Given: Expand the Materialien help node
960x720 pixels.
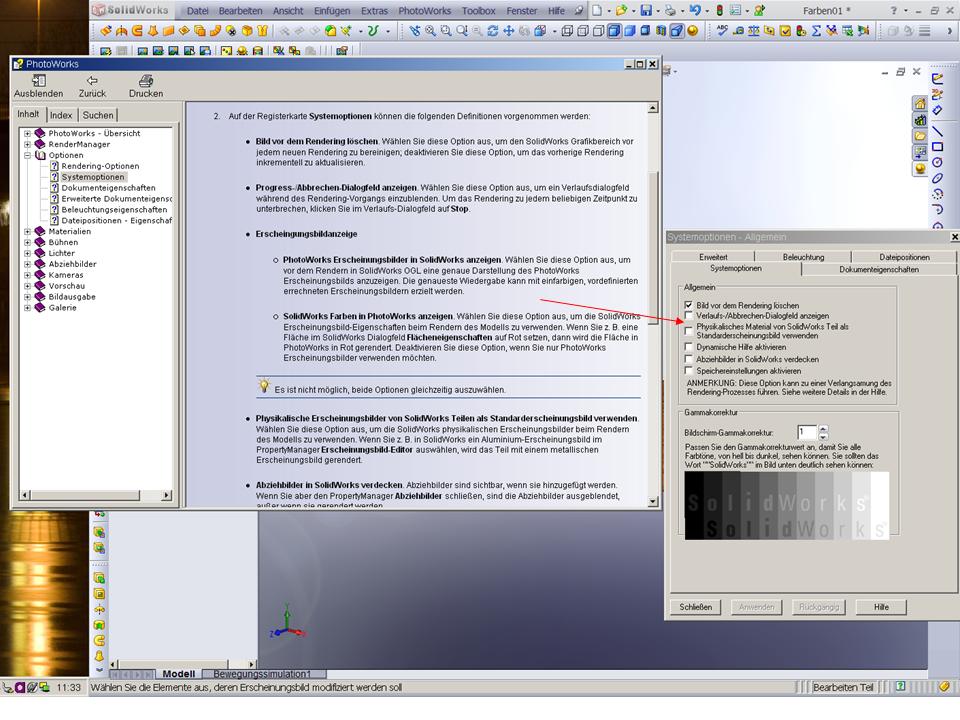Looking at the screenshot, I should [28, 231].
